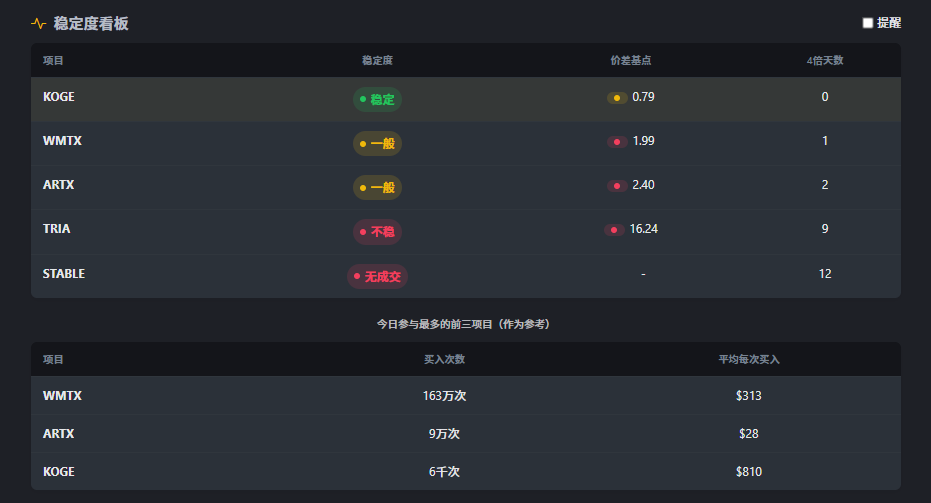
Task: Click the 稳定度 column header
Action: tap(377, 61)
